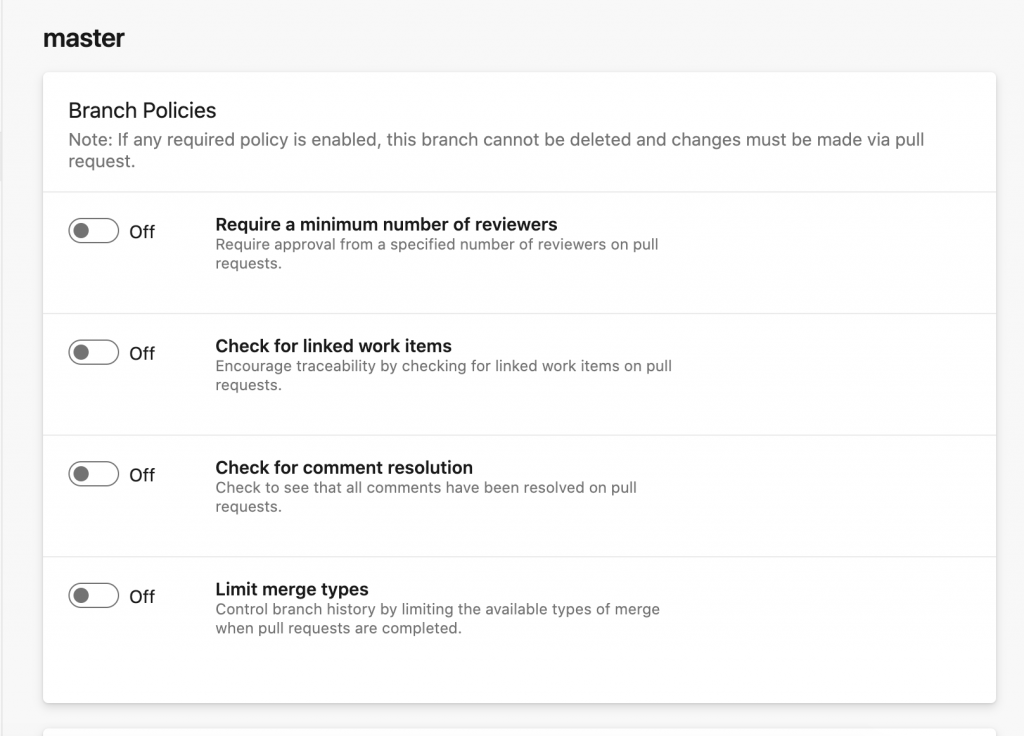This screenshot has height=736, width=1024.
Task: Click the Off label beside linked work items
Action: click(142, 354)
